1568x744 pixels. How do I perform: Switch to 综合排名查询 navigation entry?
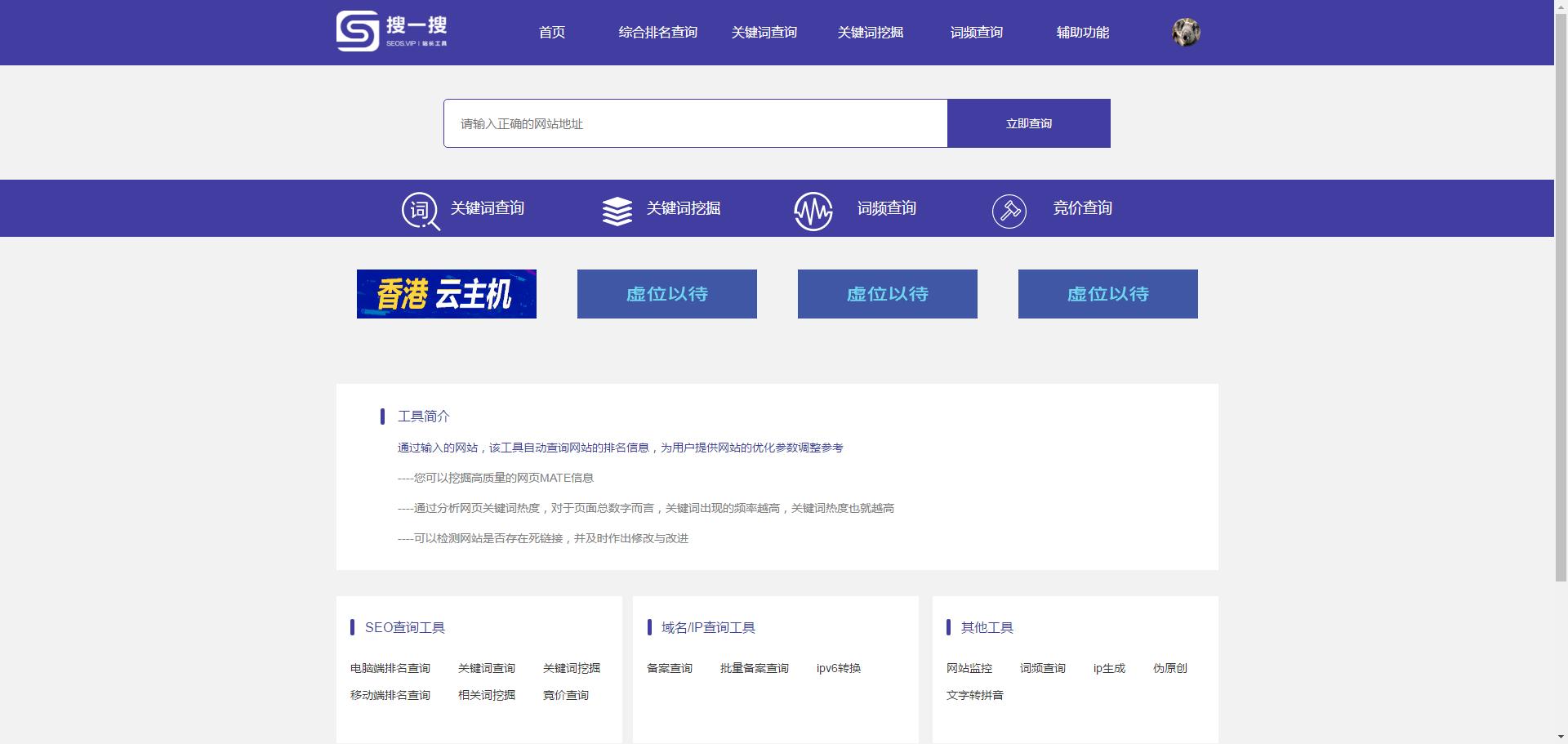tap(658, 33)
